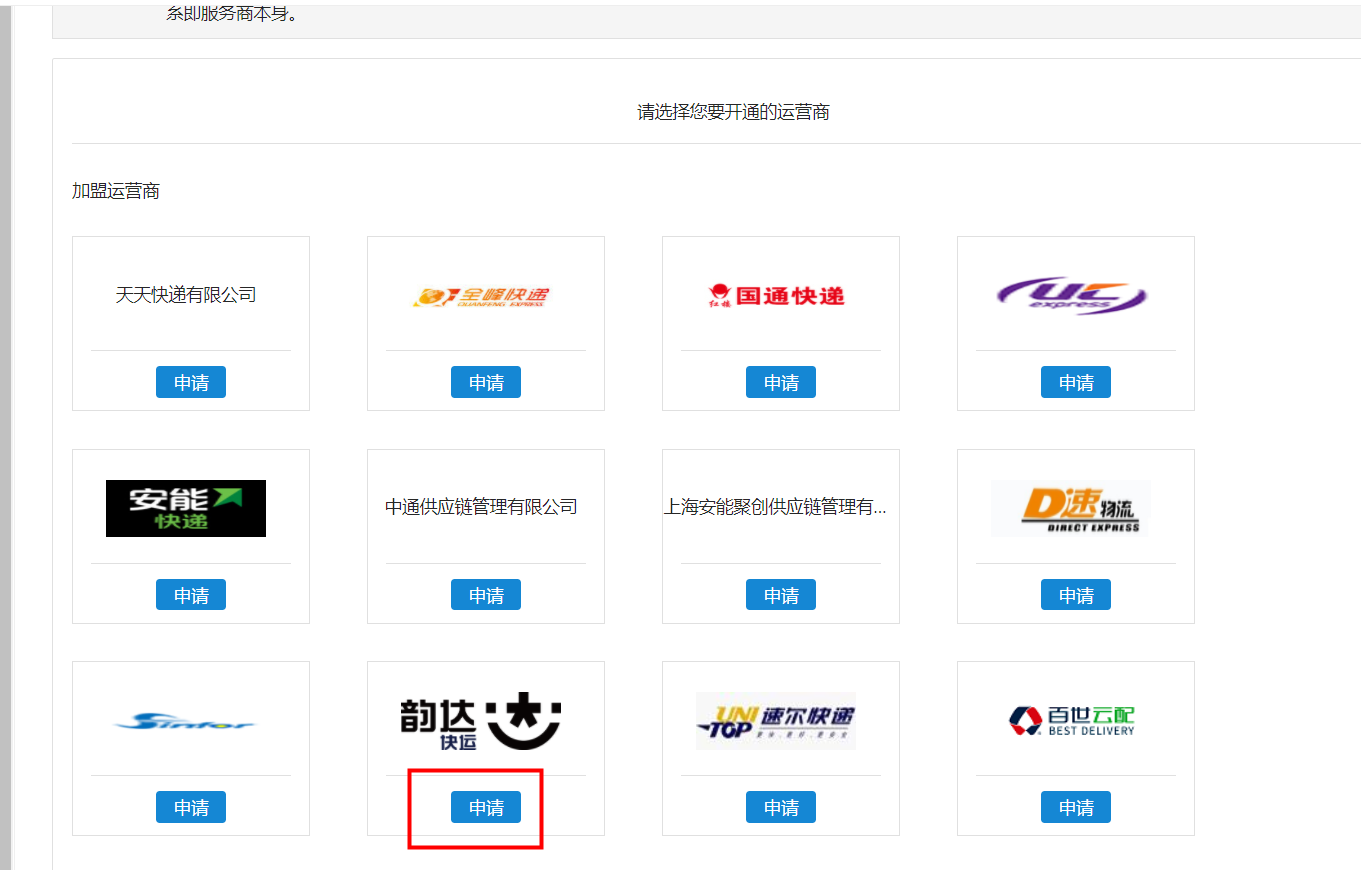Click the blue Sinfor logo
Image resolution: width=1361 pixels, height=870 pixels.
tap(186, 721)
